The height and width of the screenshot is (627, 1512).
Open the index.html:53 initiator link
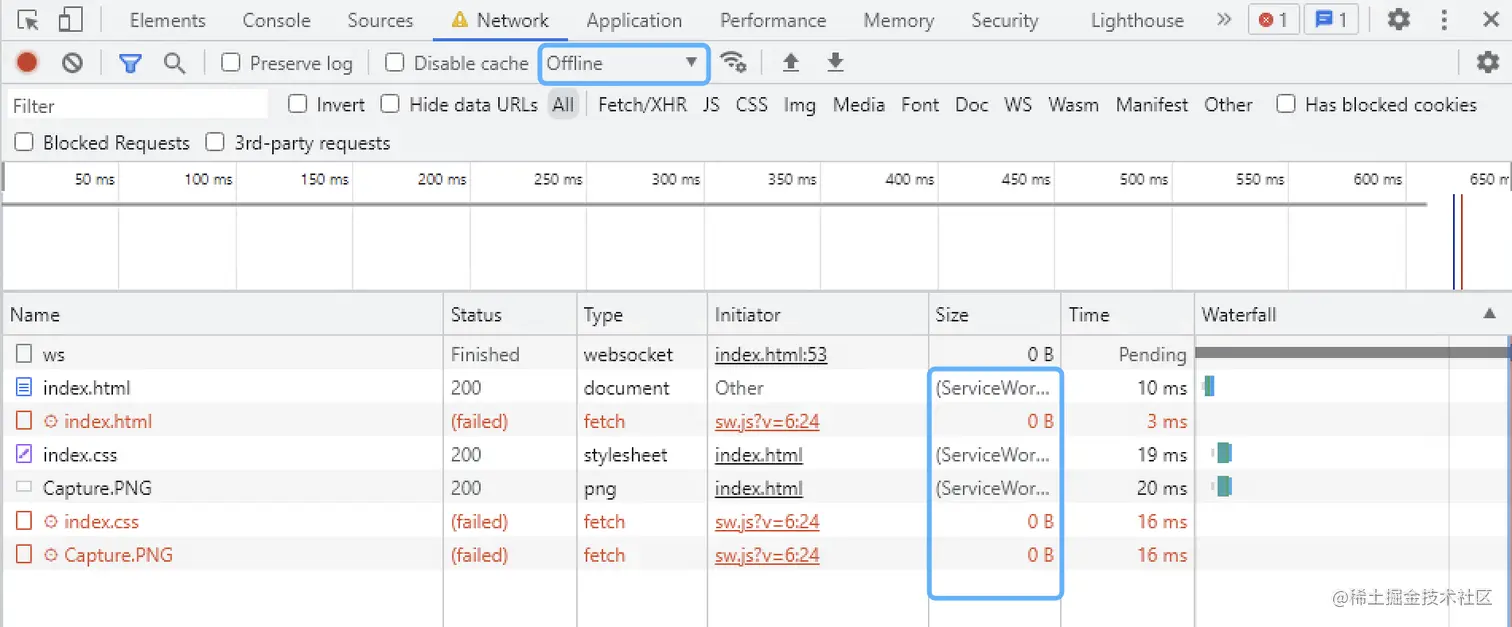(x=770, y=354)
